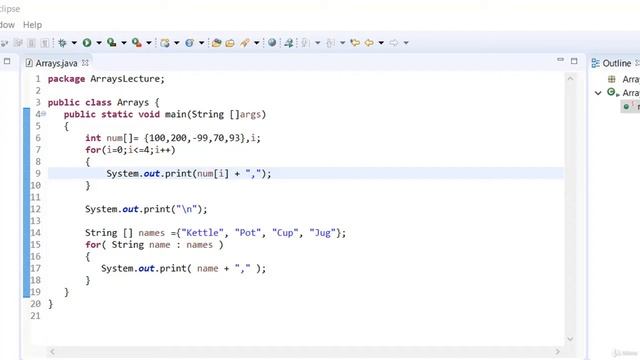Click the Open Type folder icon

pos(216,42)
